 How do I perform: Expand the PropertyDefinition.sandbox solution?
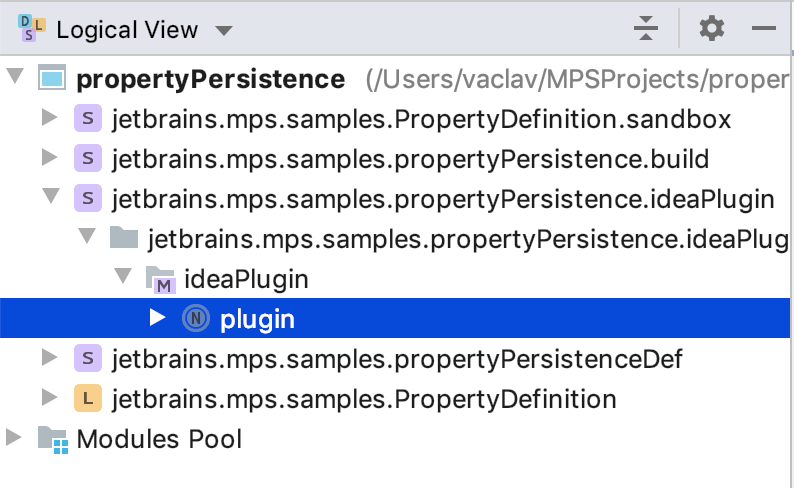pyautogui.click(x=48, y=119)
